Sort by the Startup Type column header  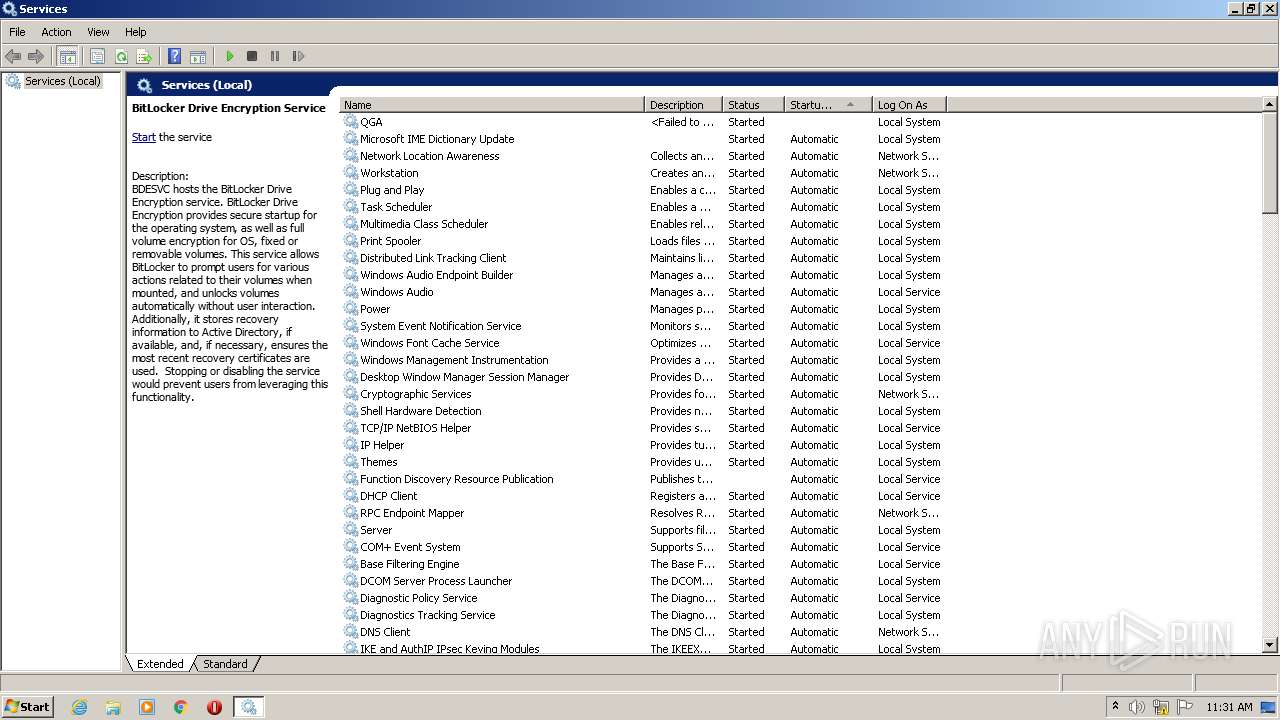[827, 104]
